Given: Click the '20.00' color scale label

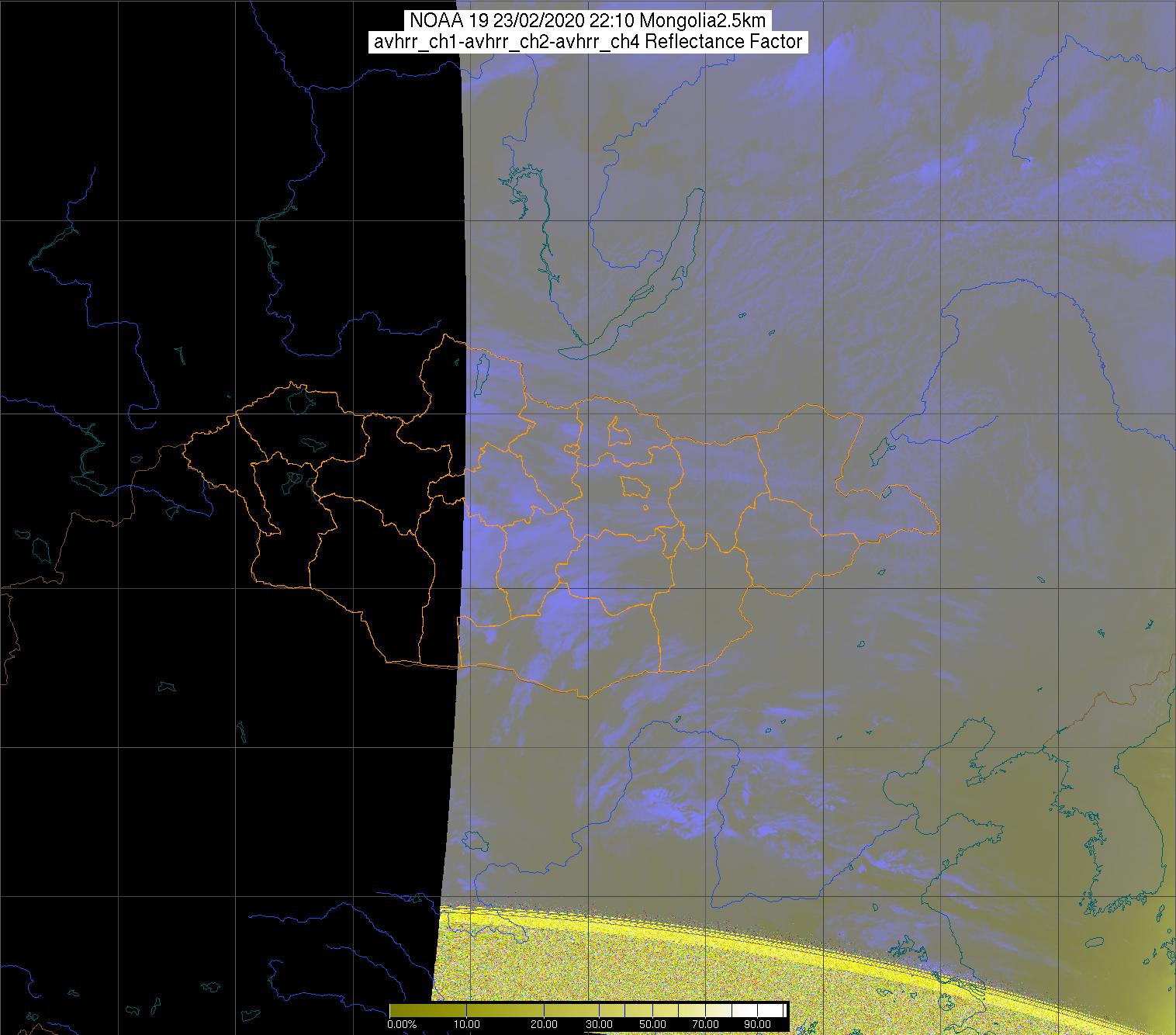Looking at the screenshot, I should point(544,1024).
